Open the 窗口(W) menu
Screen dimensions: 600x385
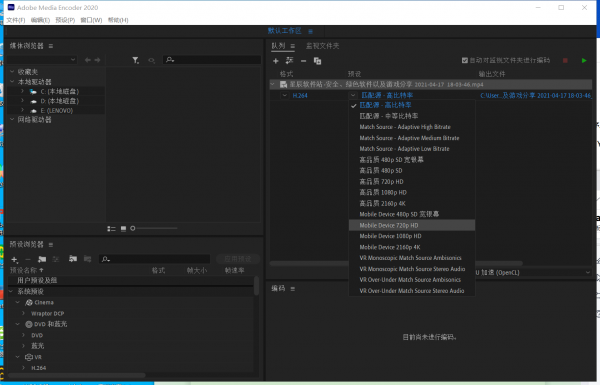(91, 20)
